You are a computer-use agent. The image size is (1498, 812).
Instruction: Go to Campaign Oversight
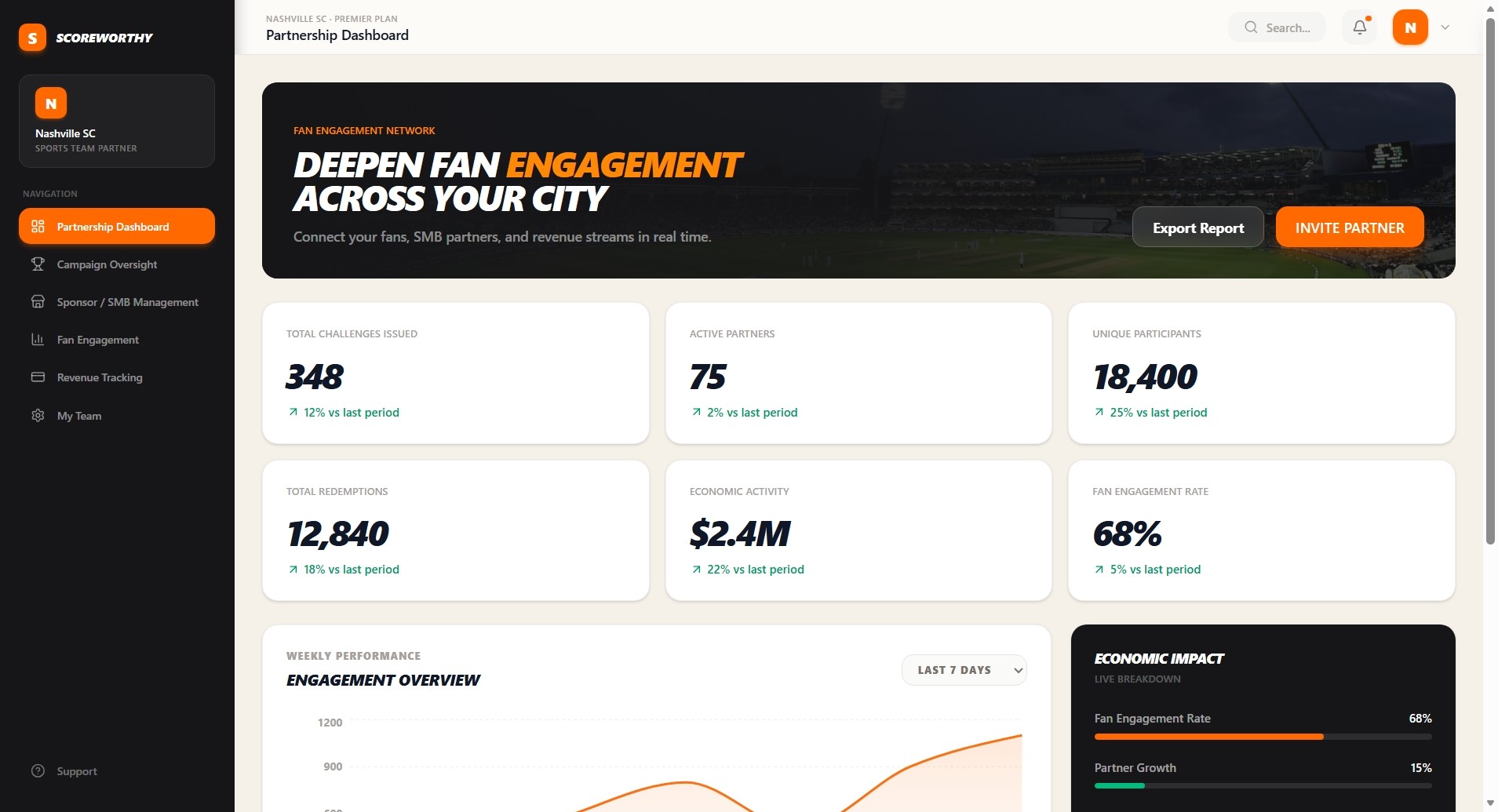tap(117, 264)
